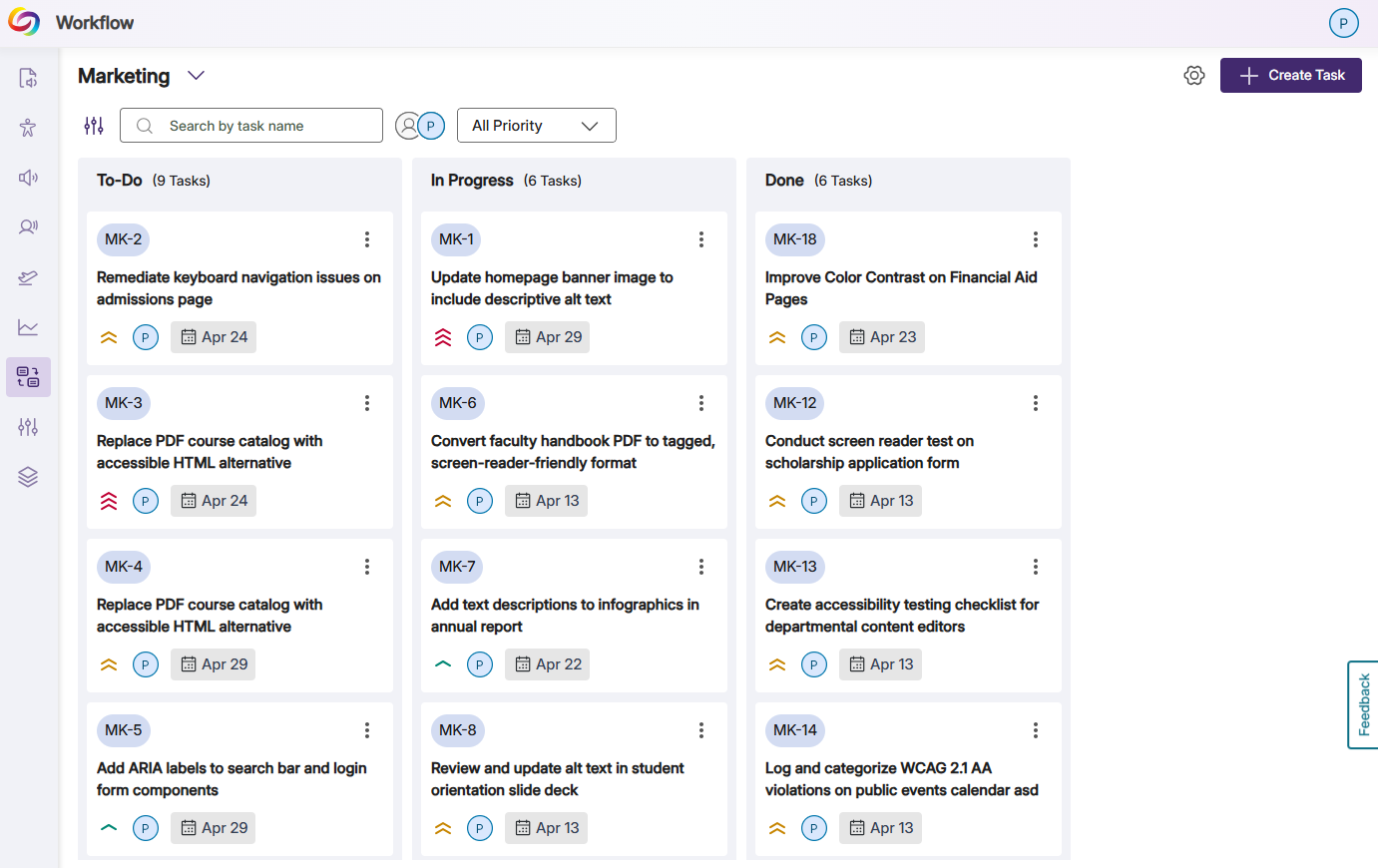This screenshot has height=868, width=1378.
Task: Open the MK-6 card options menu
Action: pos(701,403)
